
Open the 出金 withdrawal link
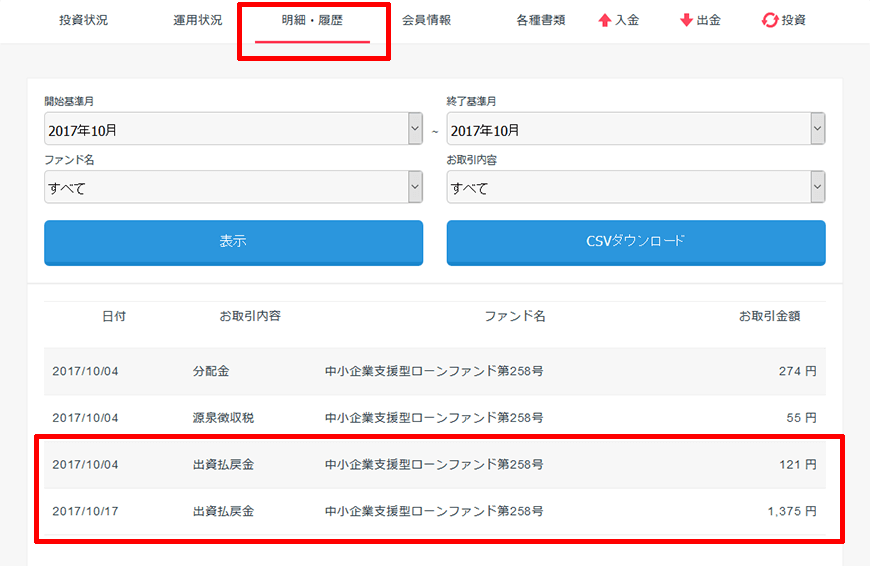[709, 21]
